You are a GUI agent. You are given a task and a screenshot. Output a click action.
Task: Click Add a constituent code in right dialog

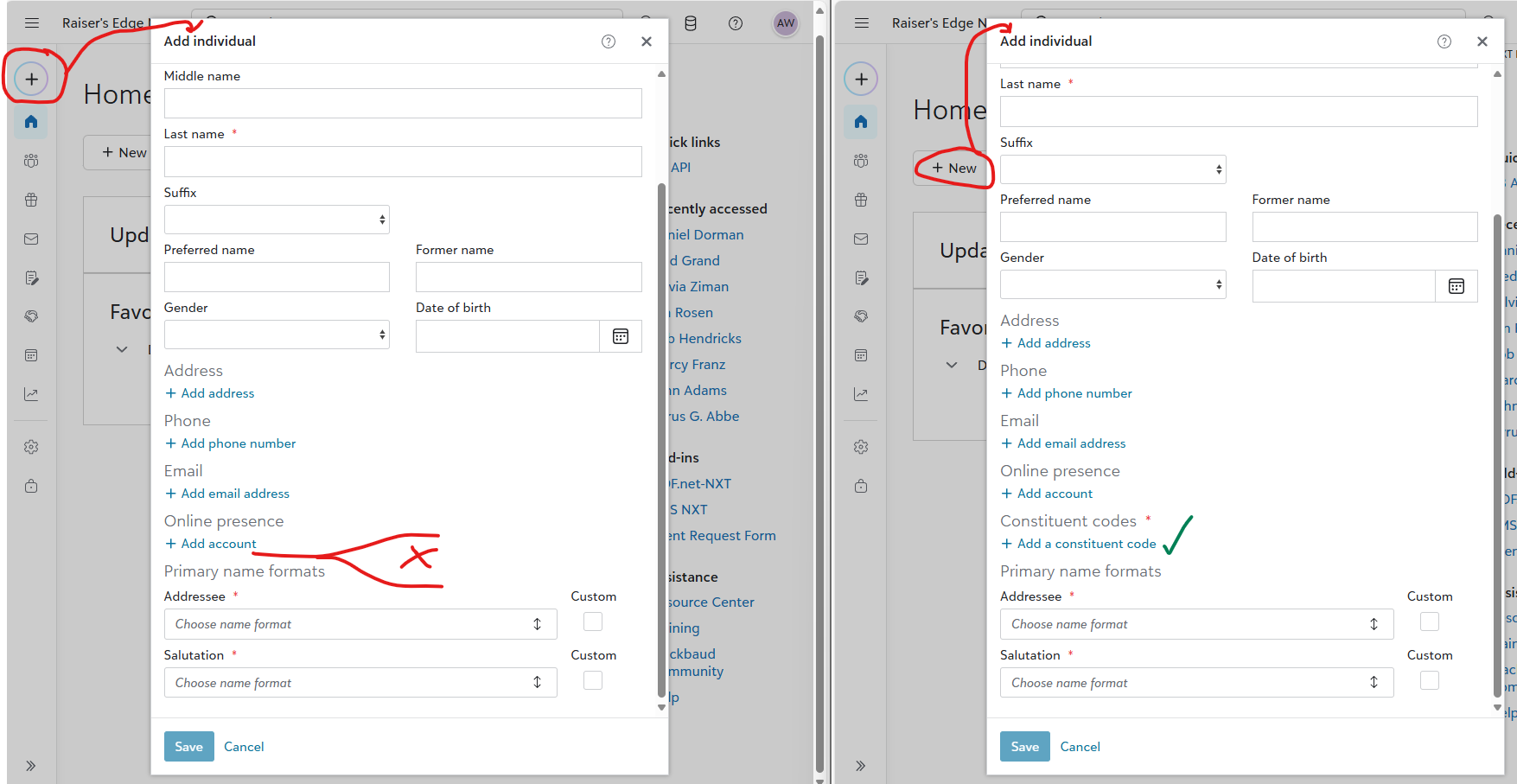click(x=1079, y=544)
